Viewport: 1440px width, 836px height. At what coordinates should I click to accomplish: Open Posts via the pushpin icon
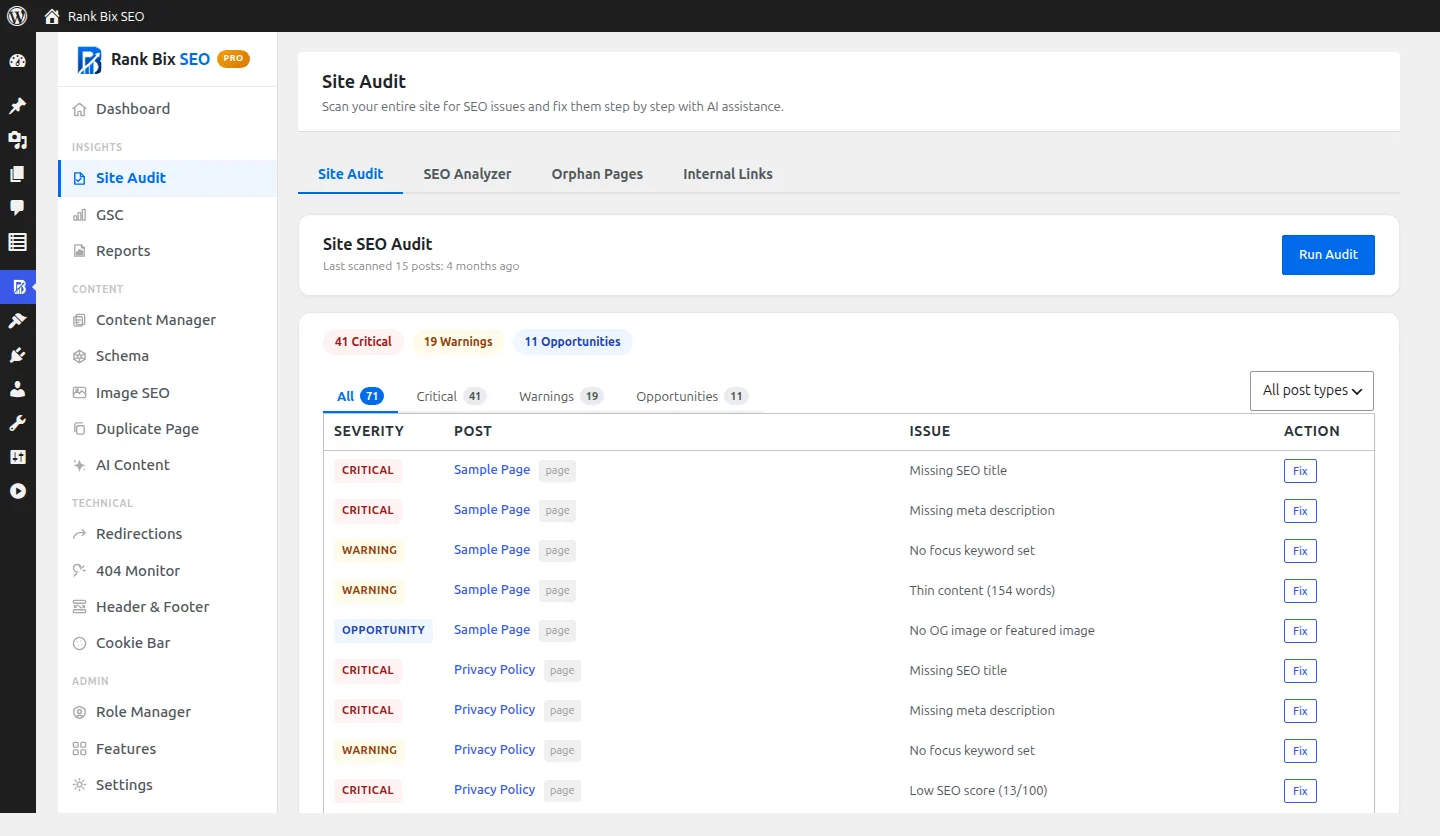pos(17,106)
